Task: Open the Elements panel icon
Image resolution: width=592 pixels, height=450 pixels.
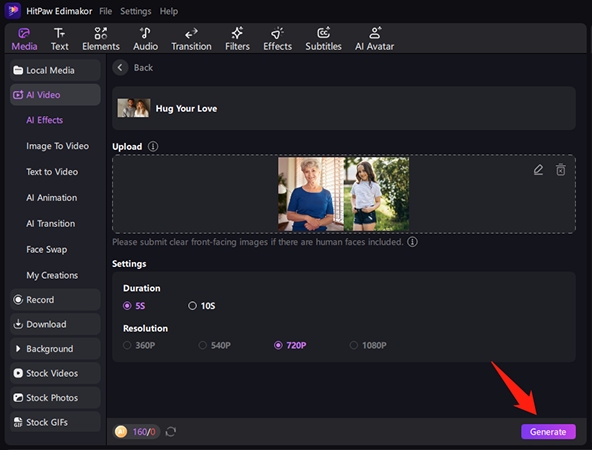Action: point(101,33)
